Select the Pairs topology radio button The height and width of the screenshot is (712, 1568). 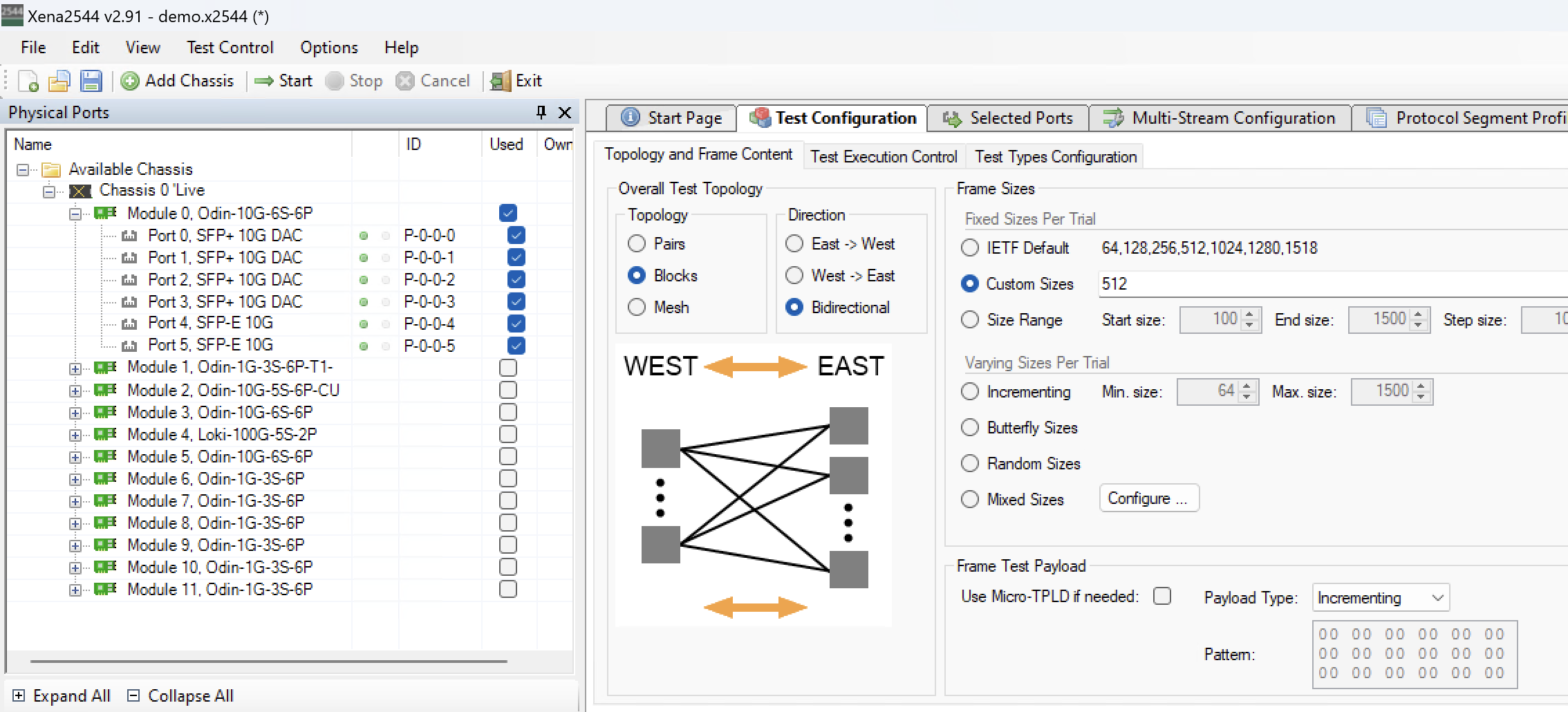click(x=637, y=244)
